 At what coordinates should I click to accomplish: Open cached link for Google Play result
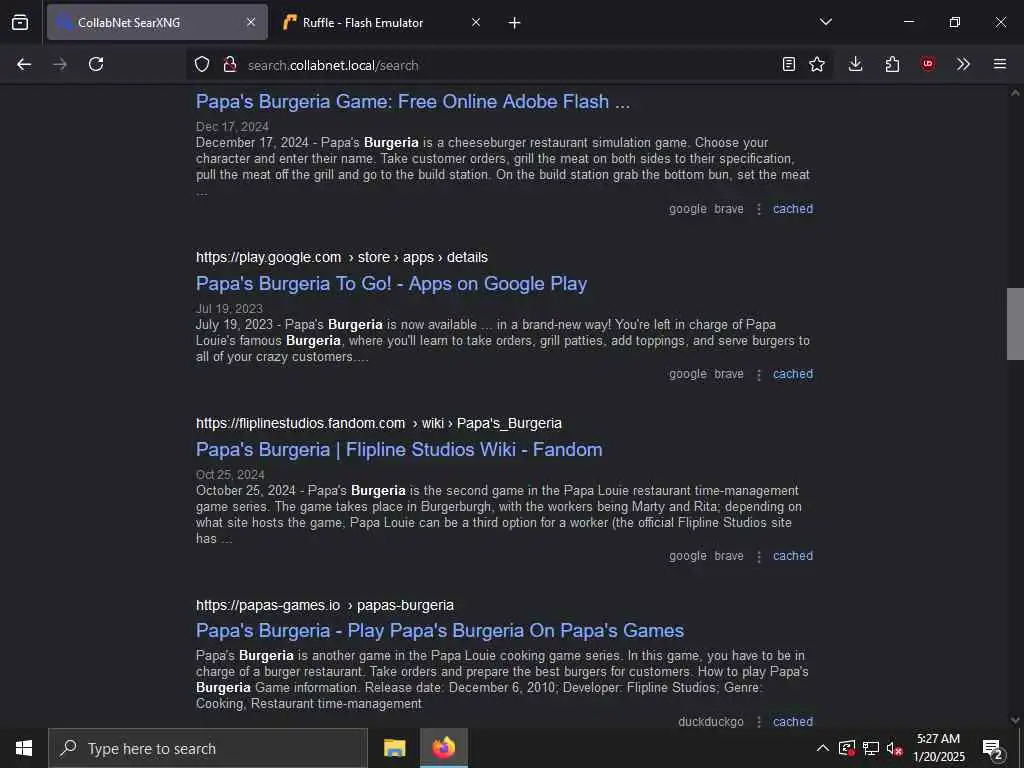tap(793, 374)
